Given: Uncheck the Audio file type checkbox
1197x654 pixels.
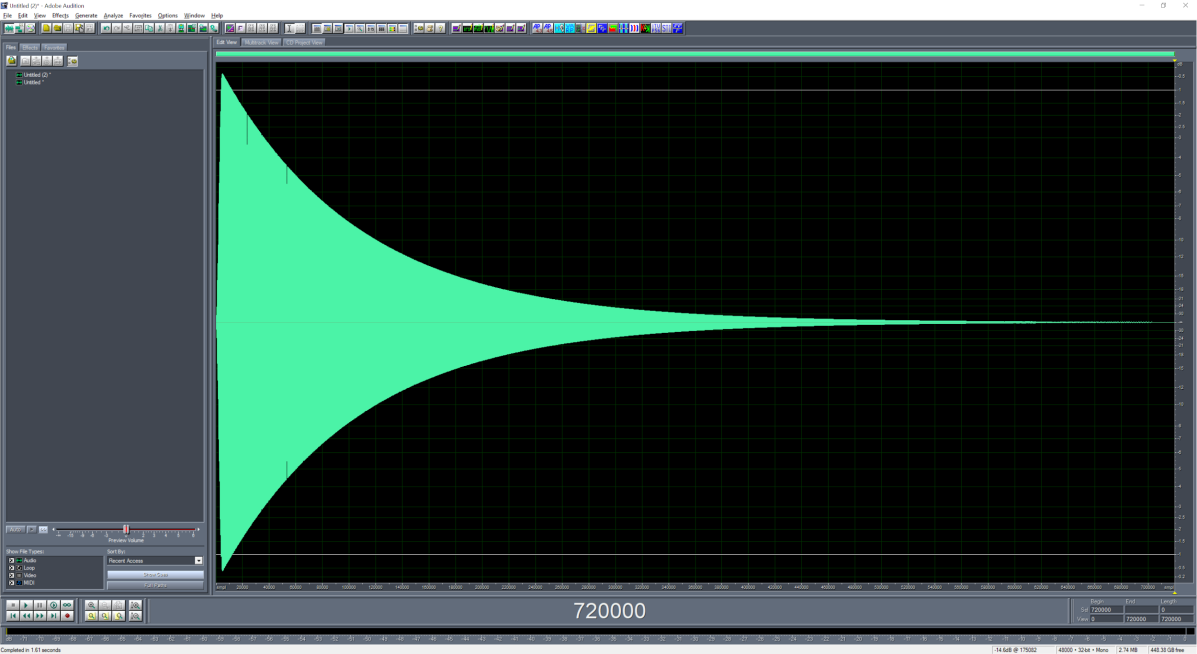Looking at the screenshot, I should tap(11, 560).
